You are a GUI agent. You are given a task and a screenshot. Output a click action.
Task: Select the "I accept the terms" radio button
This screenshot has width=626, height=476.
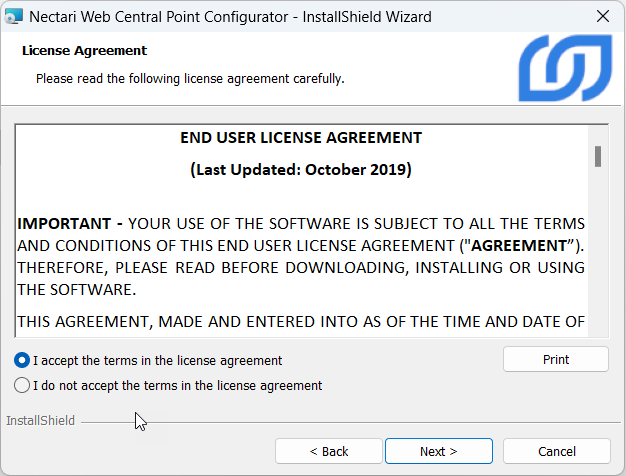point(22,360)
